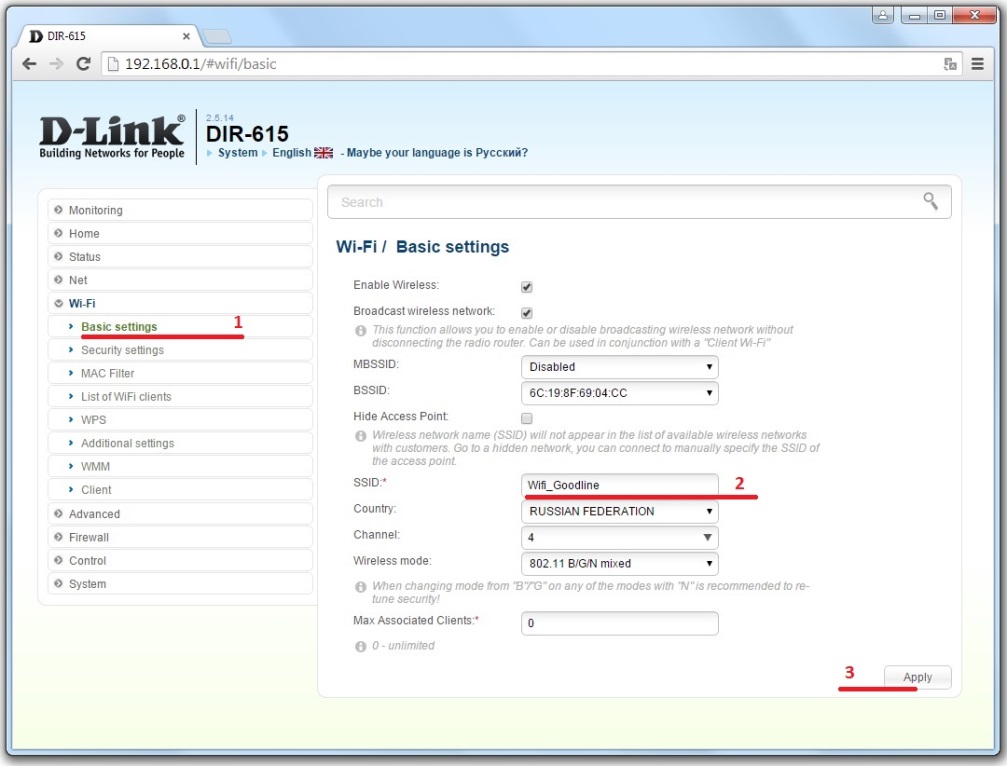Viewport: 1007px width, 766px height.
Task: Open the MBSSID dropdown
Action: click(620, 367)
